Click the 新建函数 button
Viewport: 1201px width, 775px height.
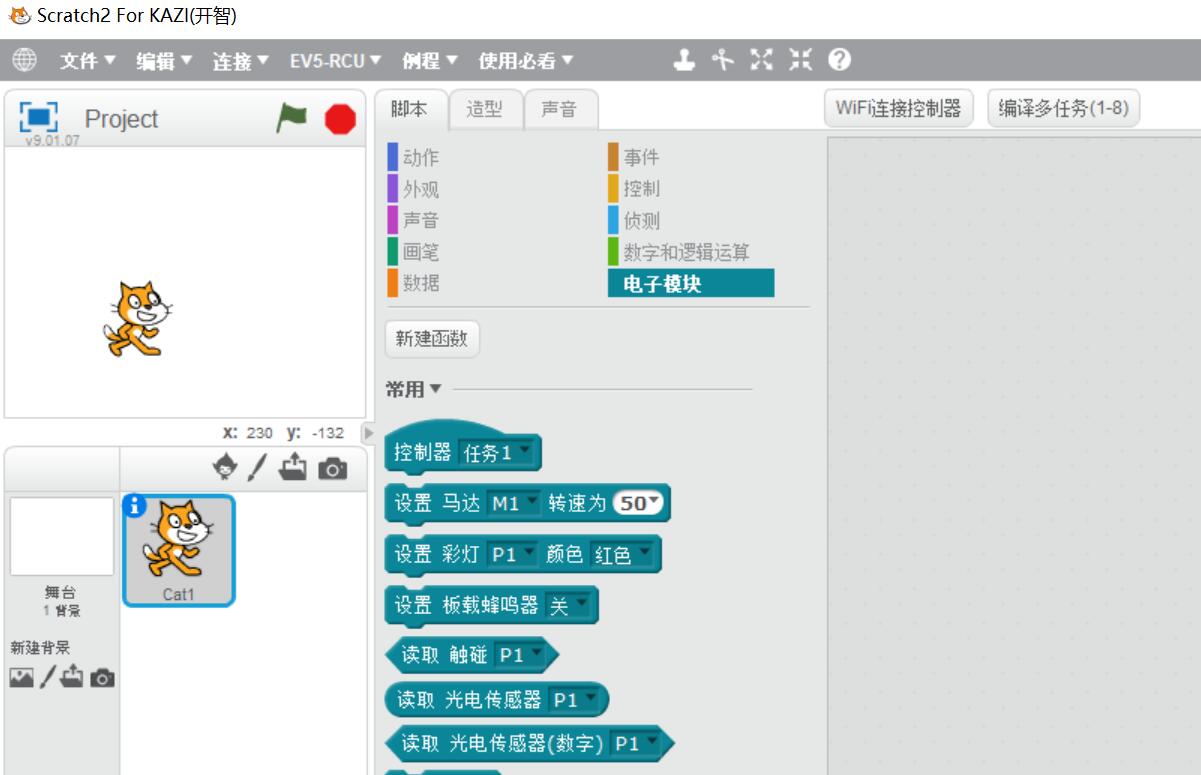tap(432, 339)
